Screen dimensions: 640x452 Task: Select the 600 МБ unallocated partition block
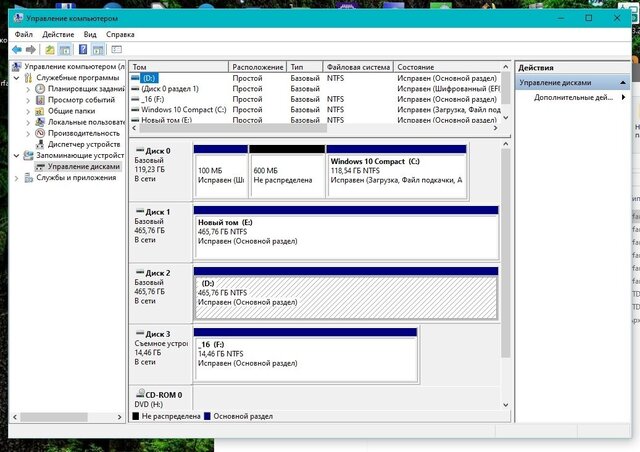tap(286, 172)
